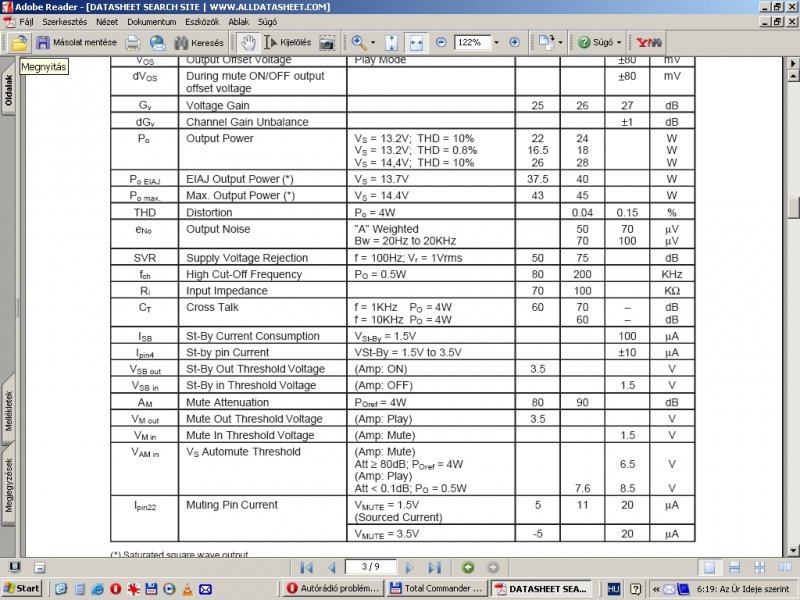Open the zoom percentage dropdown arrow
This screenshot has height=600, width=800.
tap(496, 42)
